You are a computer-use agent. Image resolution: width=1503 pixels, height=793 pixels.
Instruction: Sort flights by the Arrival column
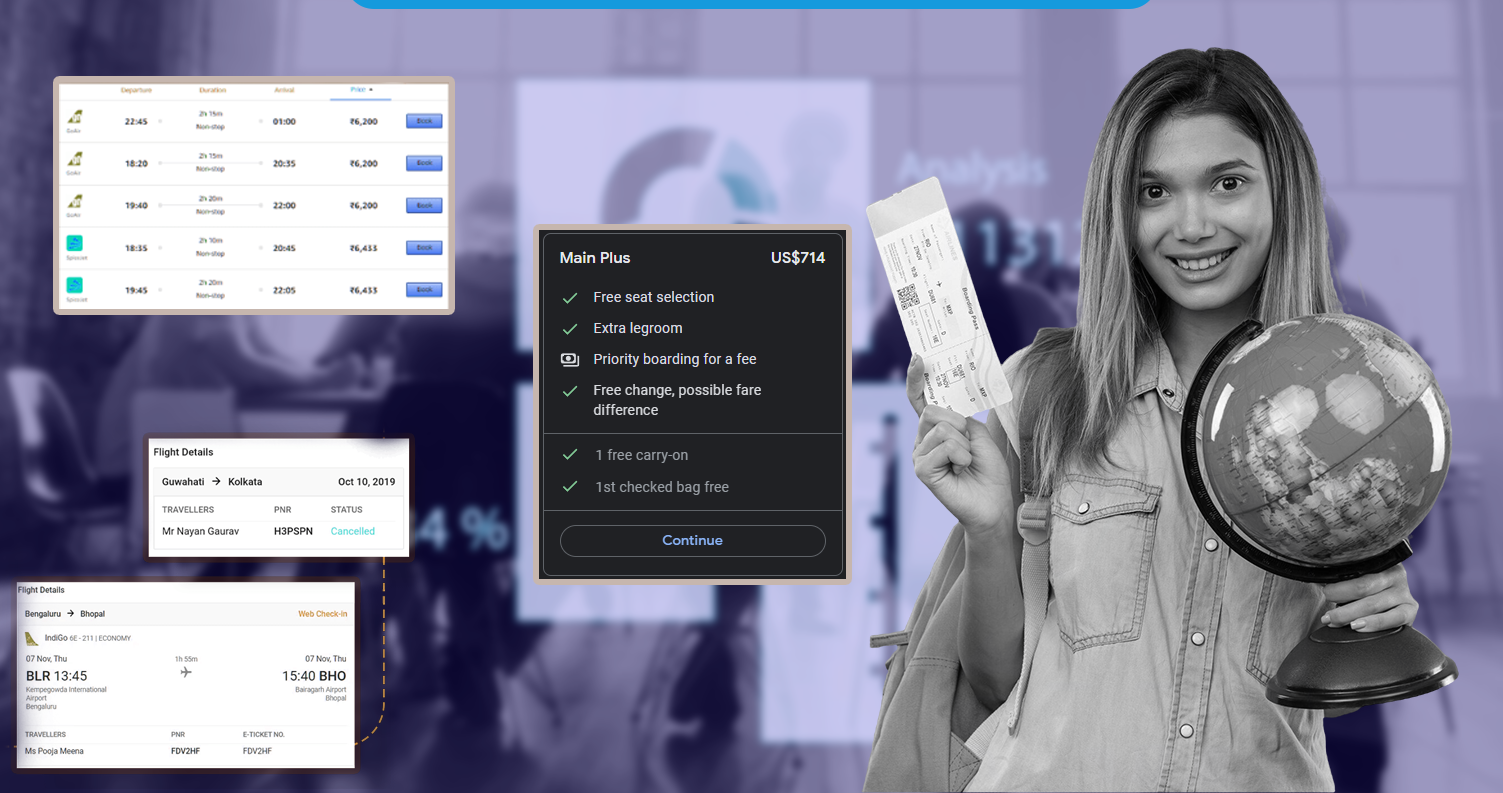click(x=284, y=89)
